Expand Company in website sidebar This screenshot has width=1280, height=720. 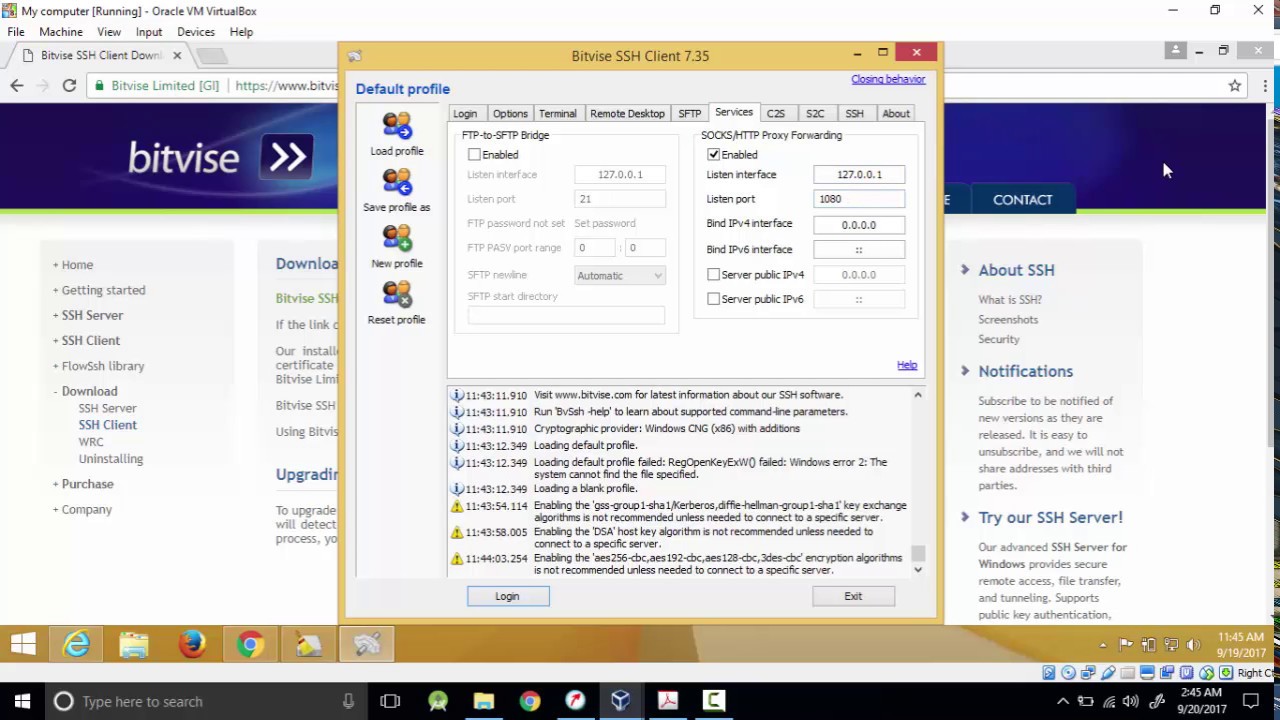[x=55, y=510]
